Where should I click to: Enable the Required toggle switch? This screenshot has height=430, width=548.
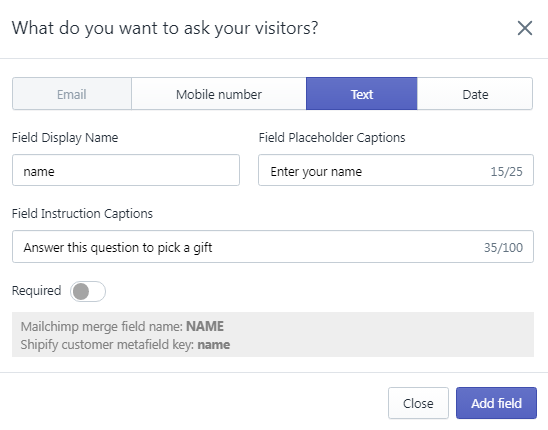(x=88, y=291)
